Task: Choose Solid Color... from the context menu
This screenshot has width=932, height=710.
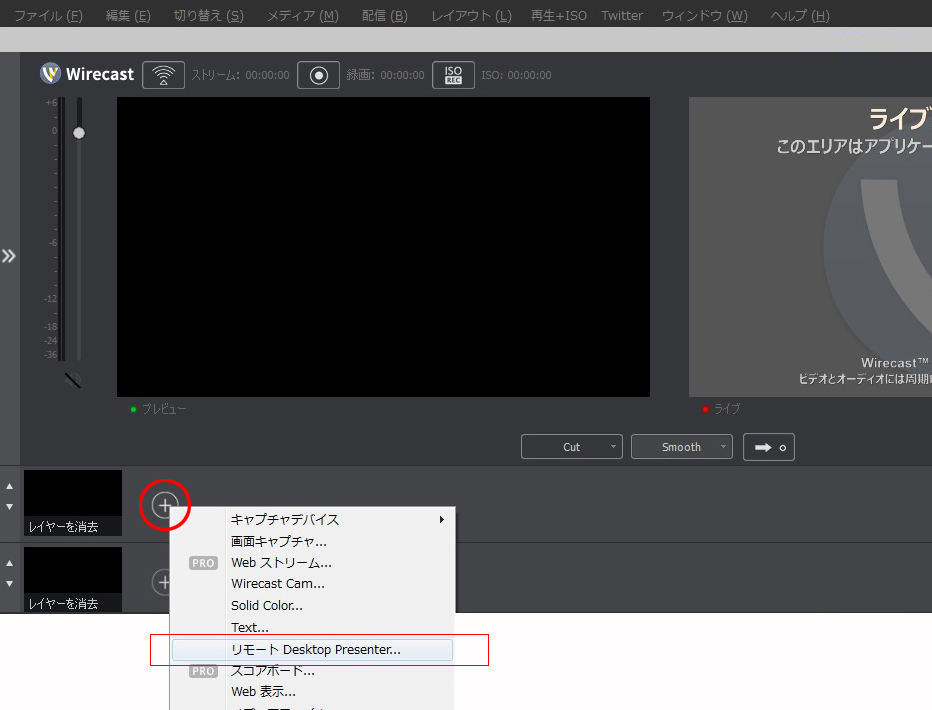Action: 313,605
